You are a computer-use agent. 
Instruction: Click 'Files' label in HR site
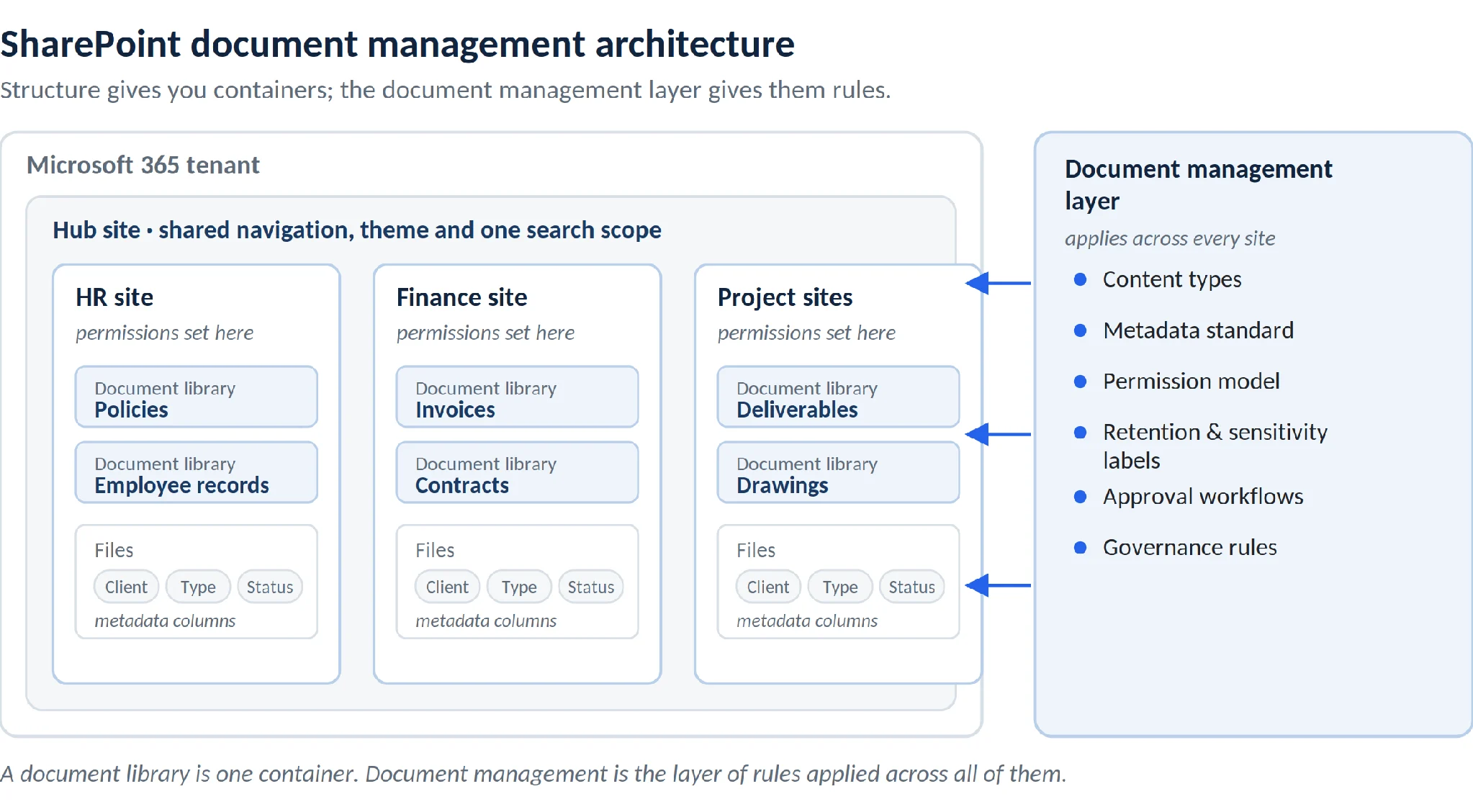pyautogui.click(x=114, y=550)
